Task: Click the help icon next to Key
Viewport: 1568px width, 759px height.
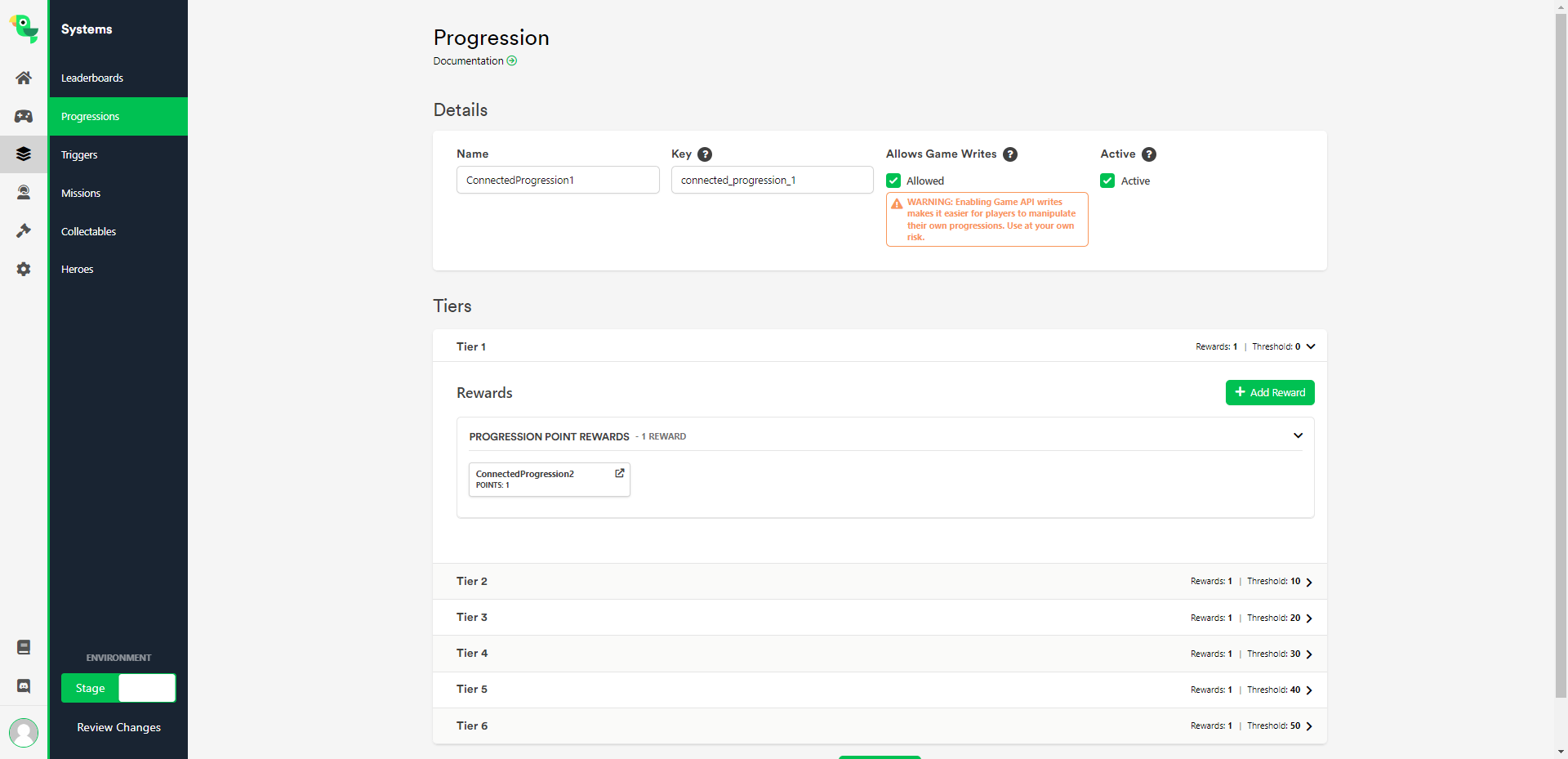Action: tap(705, 154)
